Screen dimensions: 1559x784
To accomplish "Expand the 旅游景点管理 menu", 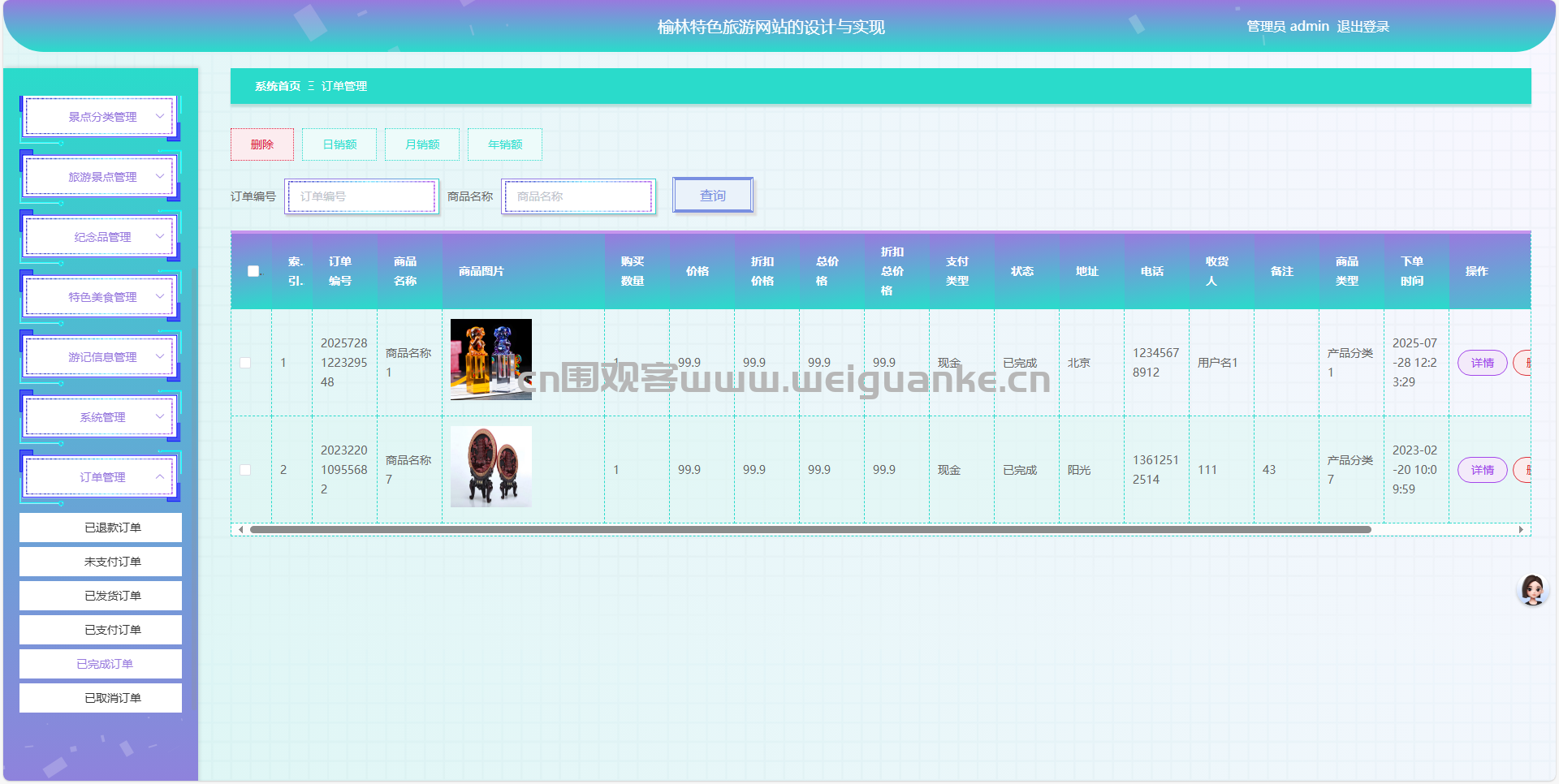I will (x=100, y=177).
